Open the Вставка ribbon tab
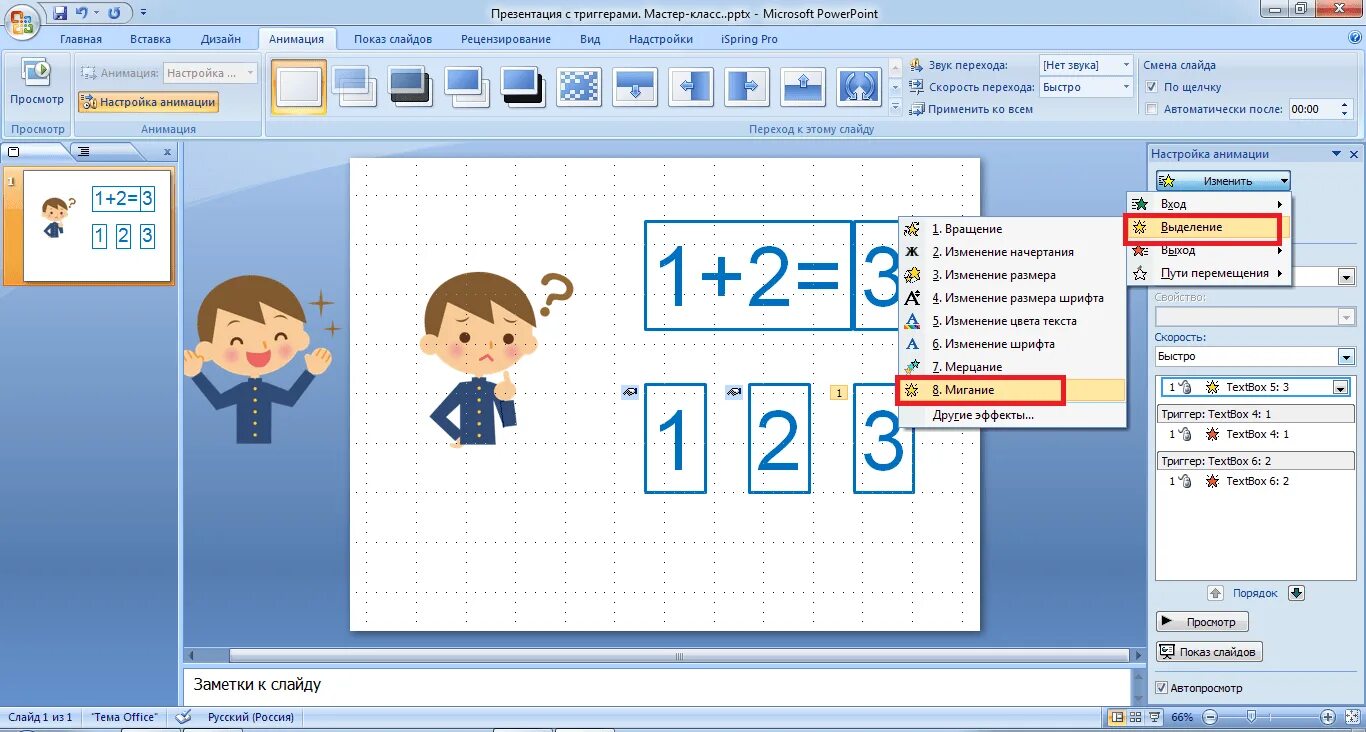 pyautogui.click(x=151, y=39)
